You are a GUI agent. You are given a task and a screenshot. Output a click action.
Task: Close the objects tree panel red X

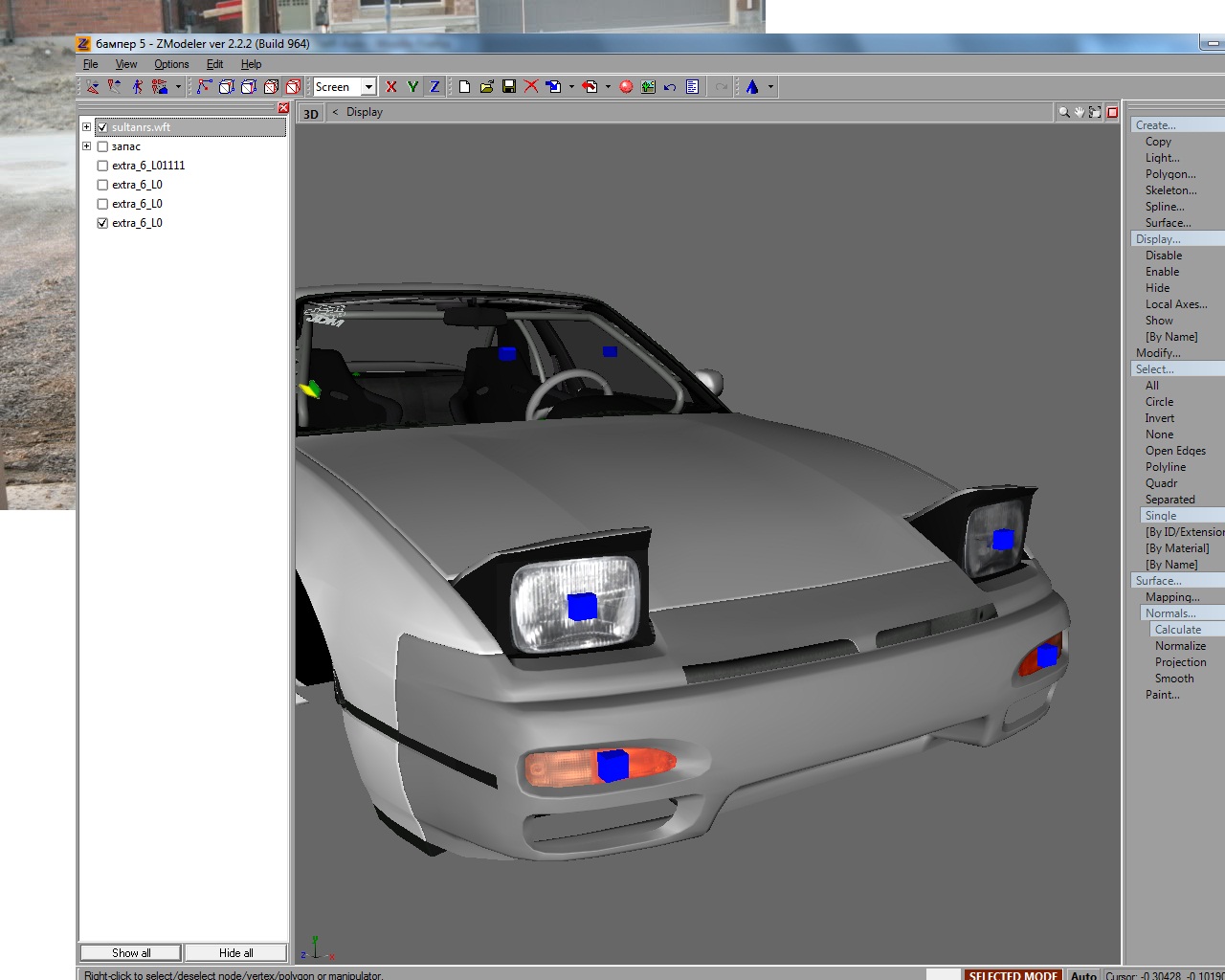(x=283, y=108)
